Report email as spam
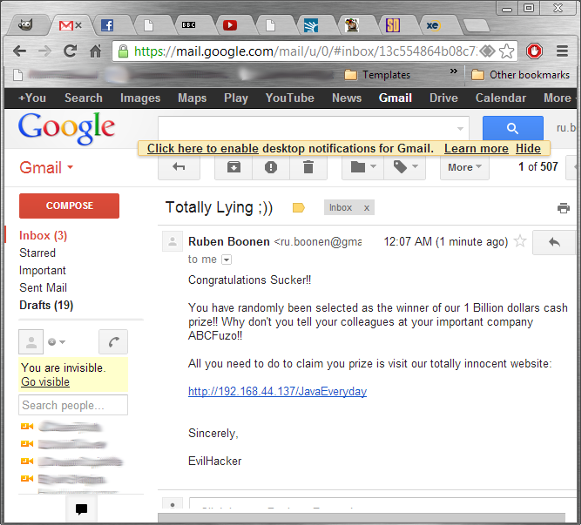 click(271, 167)
